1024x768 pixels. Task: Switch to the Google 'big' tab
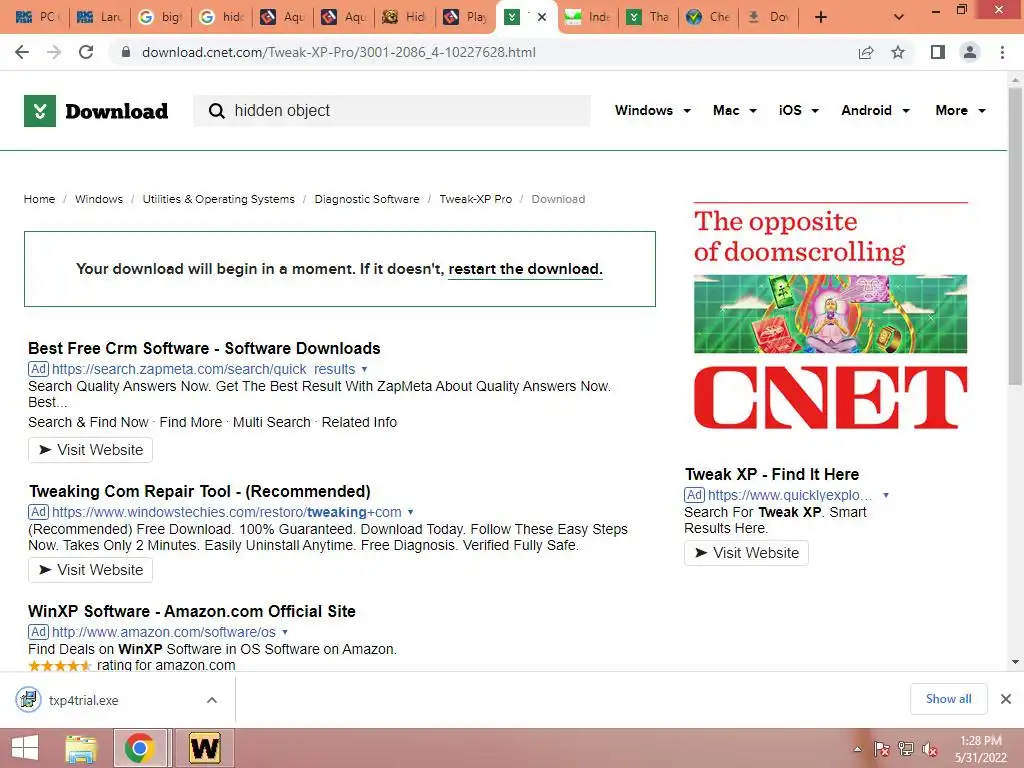coord(161,17)
